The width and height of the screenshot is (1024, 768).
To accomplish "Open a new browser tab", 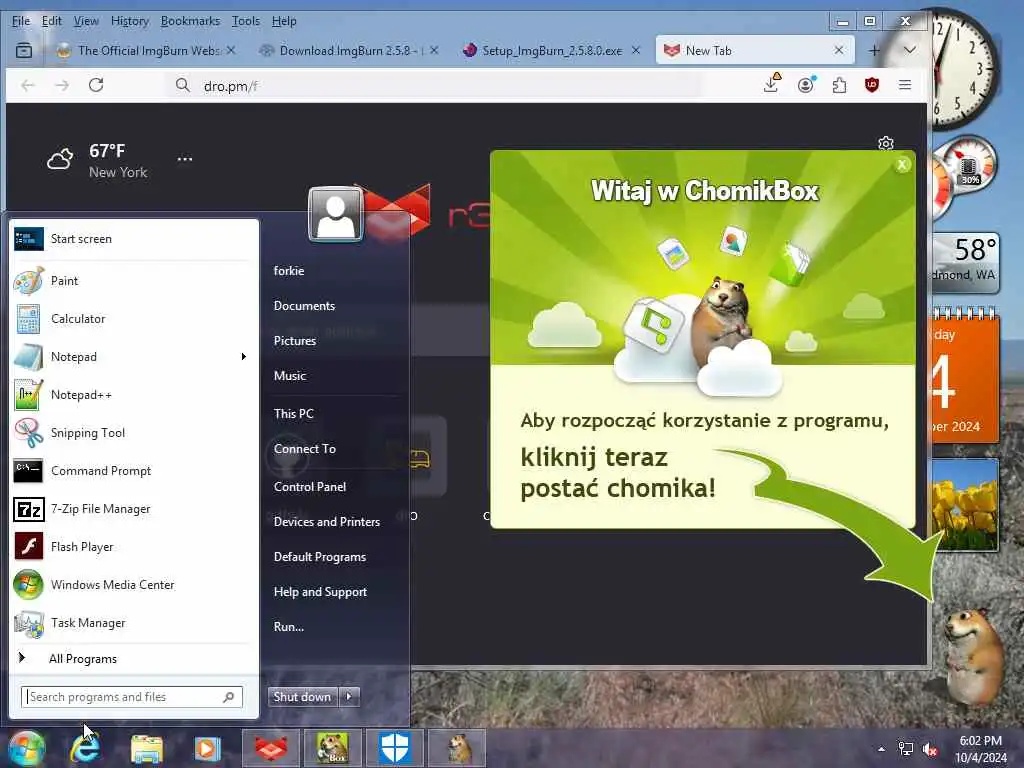I will tap(874, 50).
